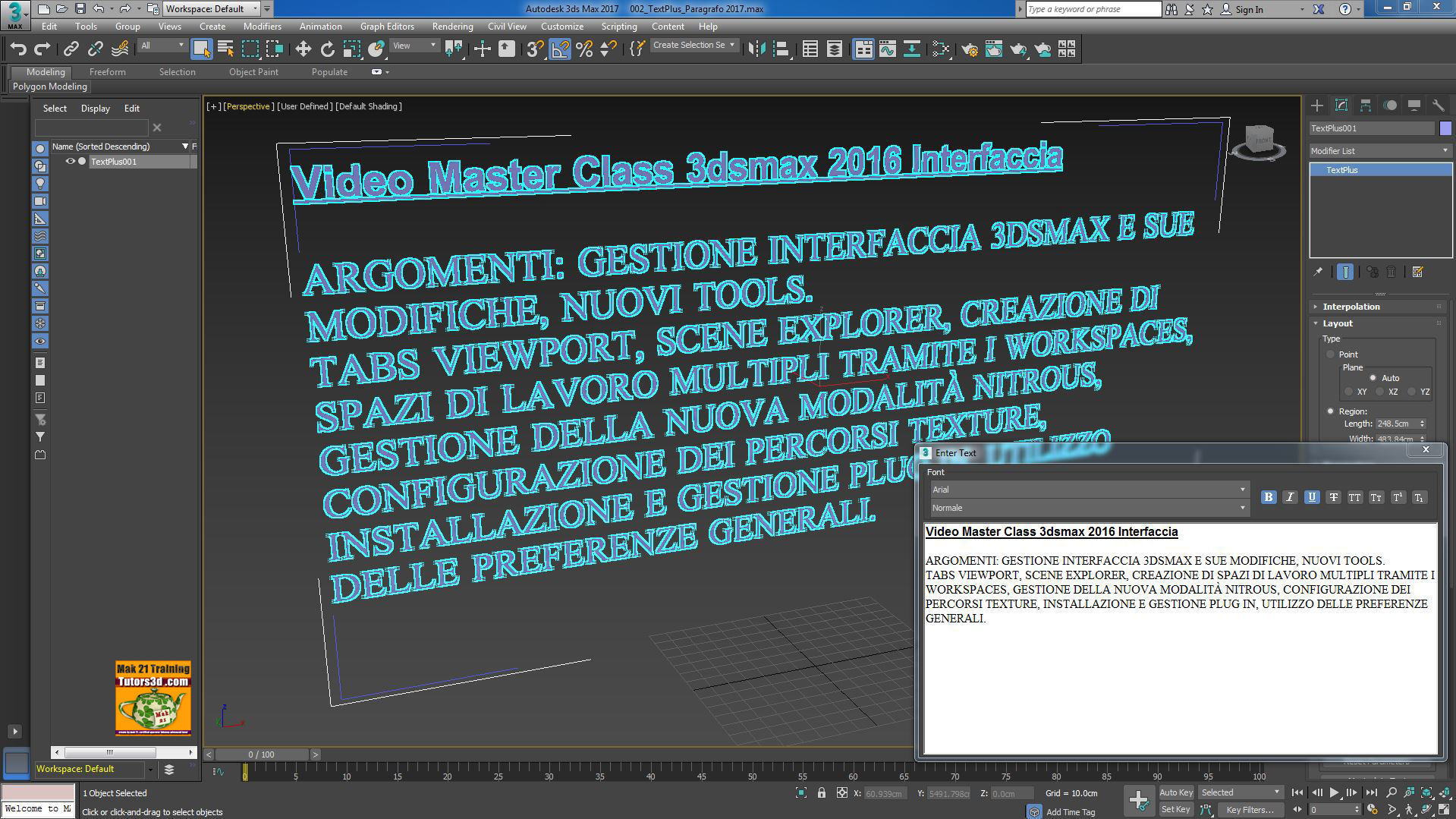This screenshot has height=819, width=1456.
Task: Toggle the Percent Snap tool
Action: pos(584,49)
